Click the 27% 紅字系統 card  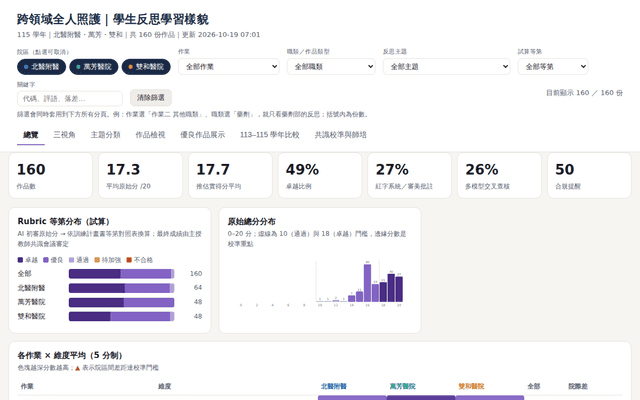409,176
